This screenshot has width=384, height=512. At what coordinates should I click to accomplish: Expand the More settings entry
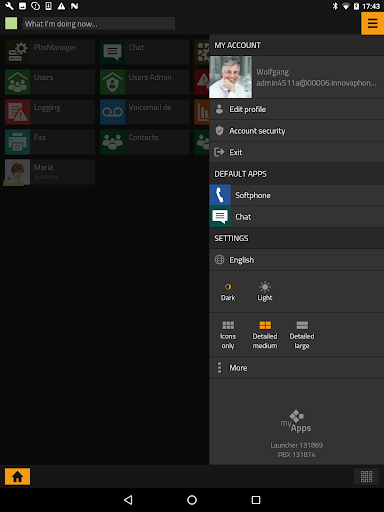[296, 368]
